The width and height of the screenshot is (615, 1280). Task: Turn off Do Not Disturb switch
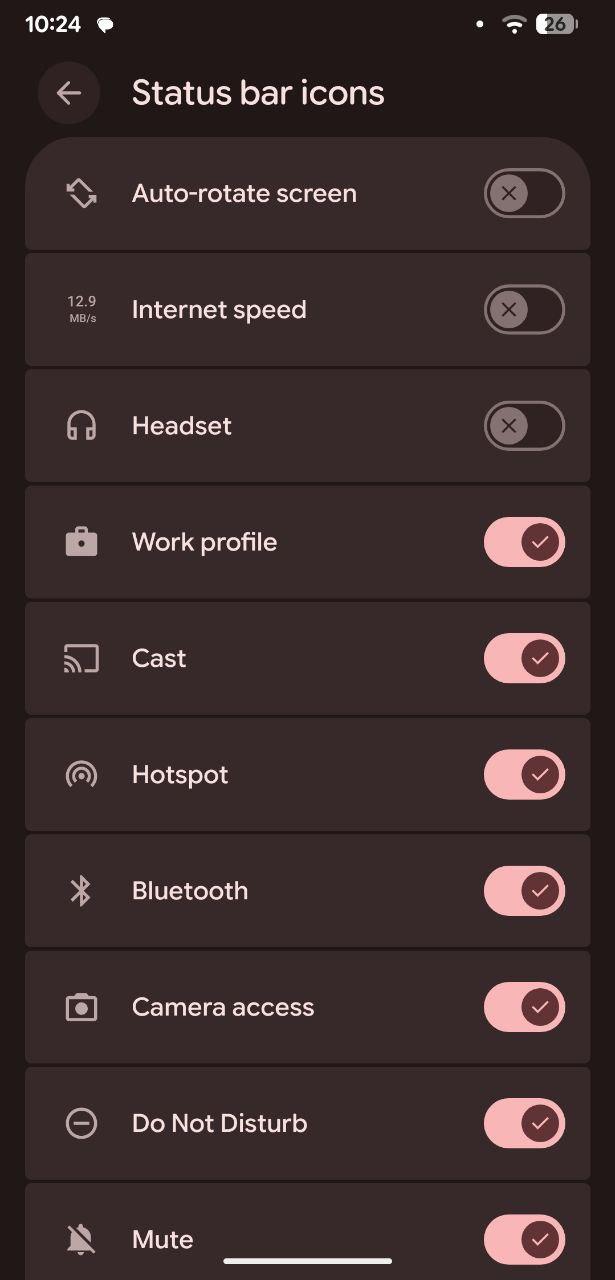tap(524, 1123)
